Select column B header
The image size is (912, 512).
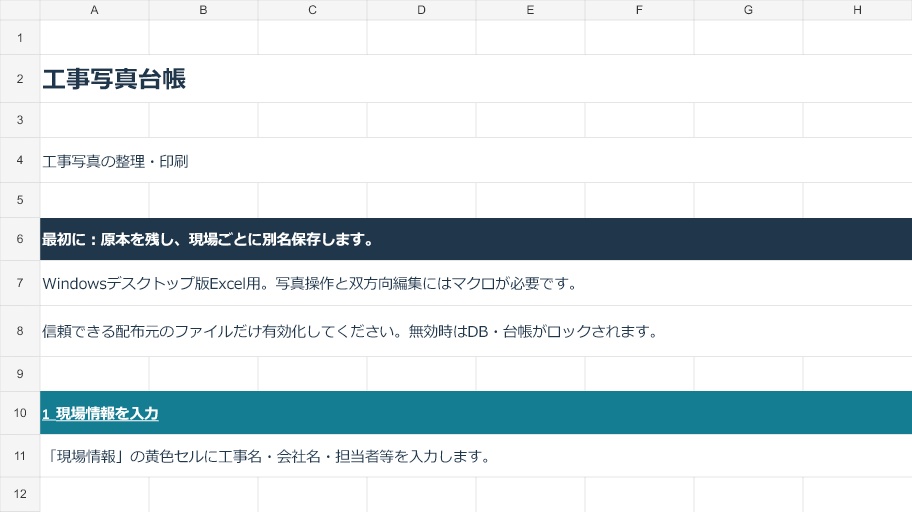pos(203,10)
